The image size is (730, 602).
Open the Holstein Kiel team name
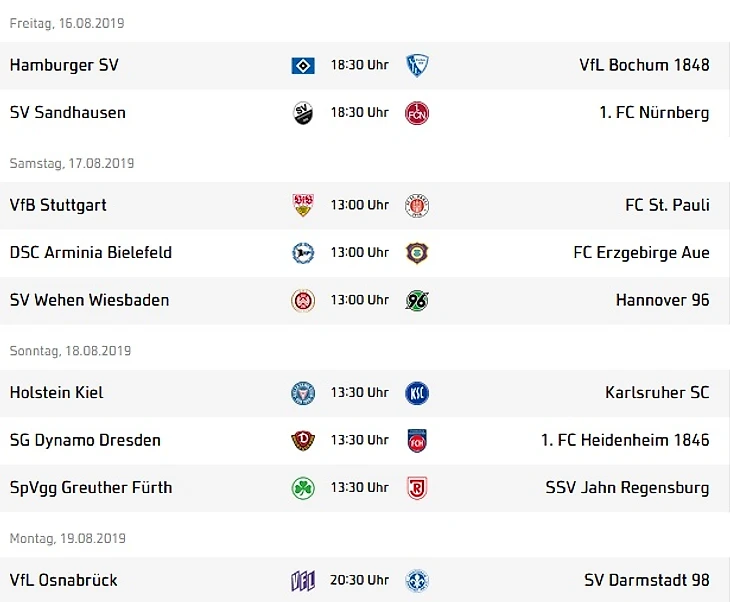tap(56, 392)
